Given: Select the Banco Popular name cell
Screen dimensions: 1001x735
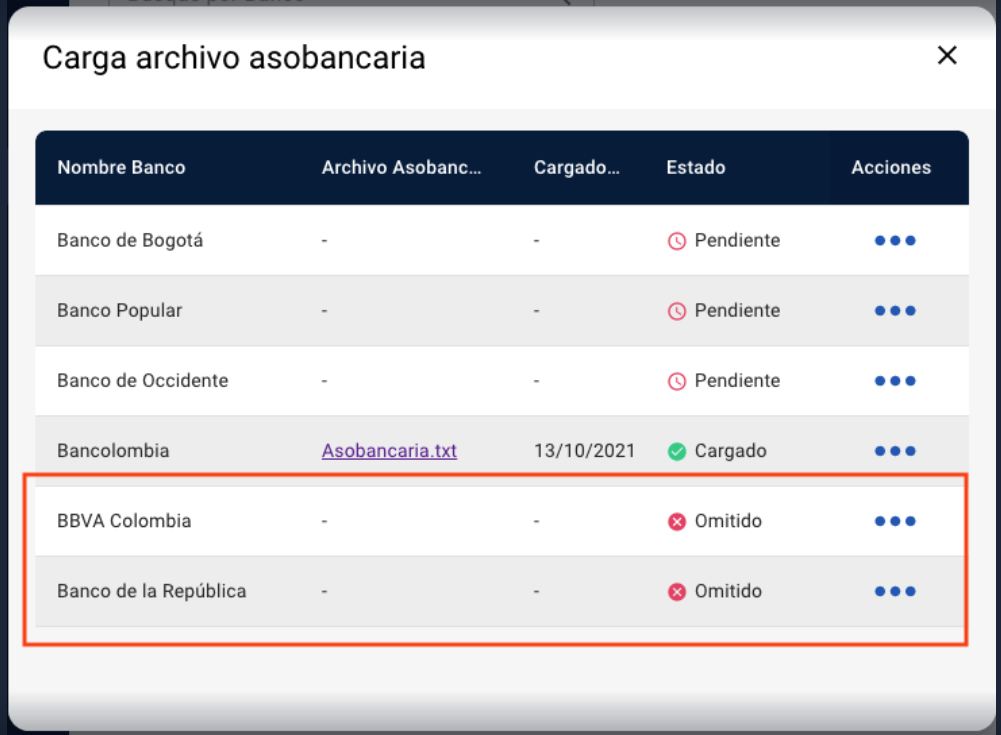Looking at the screenshot, I should [x=119, y=311].
